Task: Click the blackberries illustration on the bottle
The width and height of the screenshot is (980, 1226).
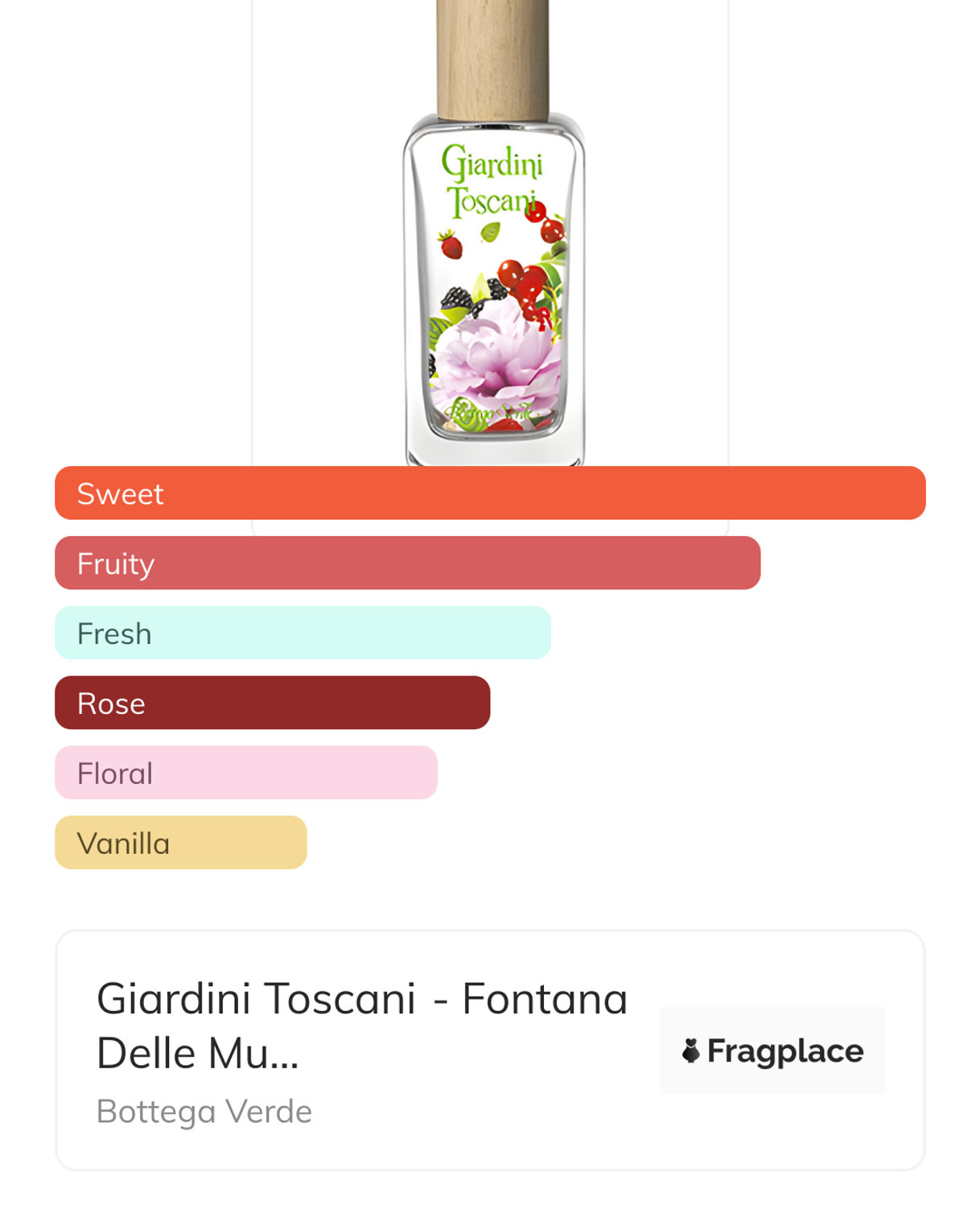Action: (457, 299)
